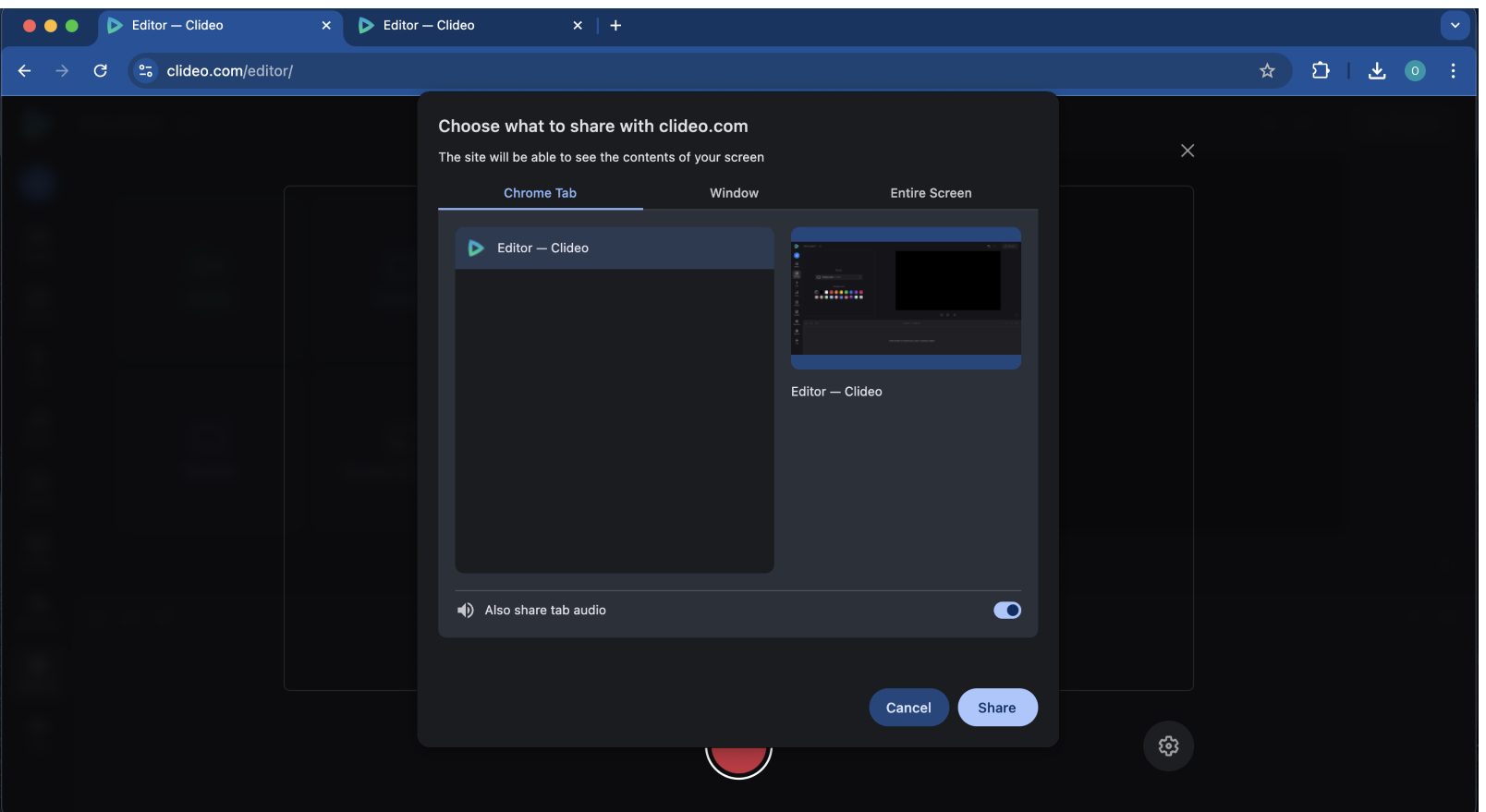Viewport: 1486px width, 812px height.
Task: Reload the clideo.com page
Action: [101, 71]
